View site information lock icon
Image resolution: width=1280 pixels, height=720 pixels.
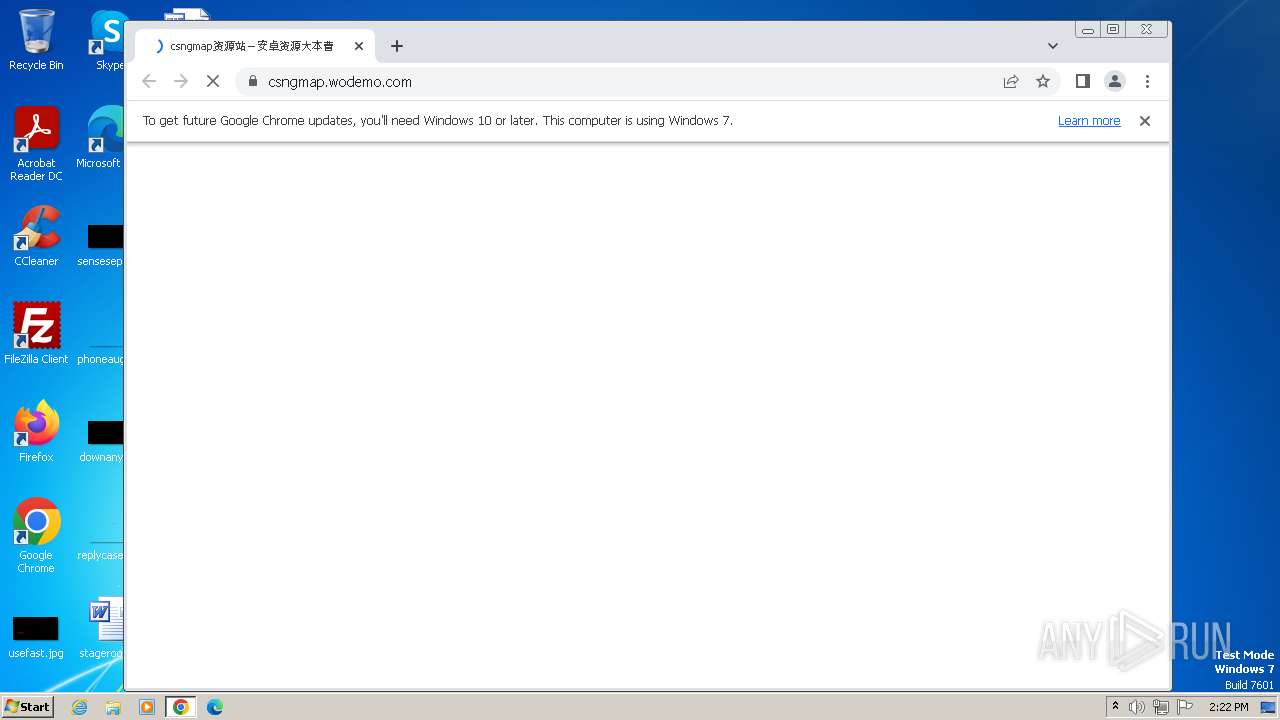coord(252,82)
